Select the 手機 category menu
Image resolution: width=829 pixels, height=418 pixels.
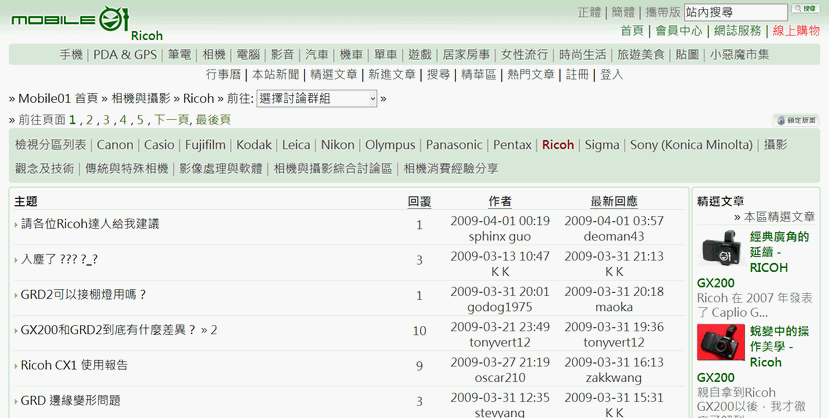[x=71, y=54]
